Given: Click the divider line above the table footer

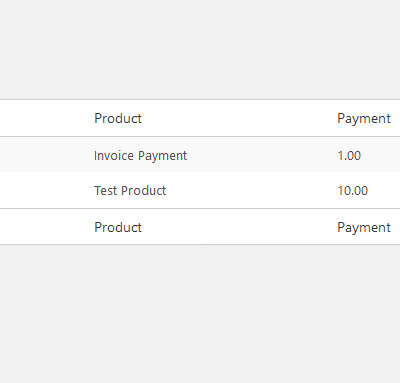Looking at the screenshot, I should pyautogui.click(x=200, y=209).
